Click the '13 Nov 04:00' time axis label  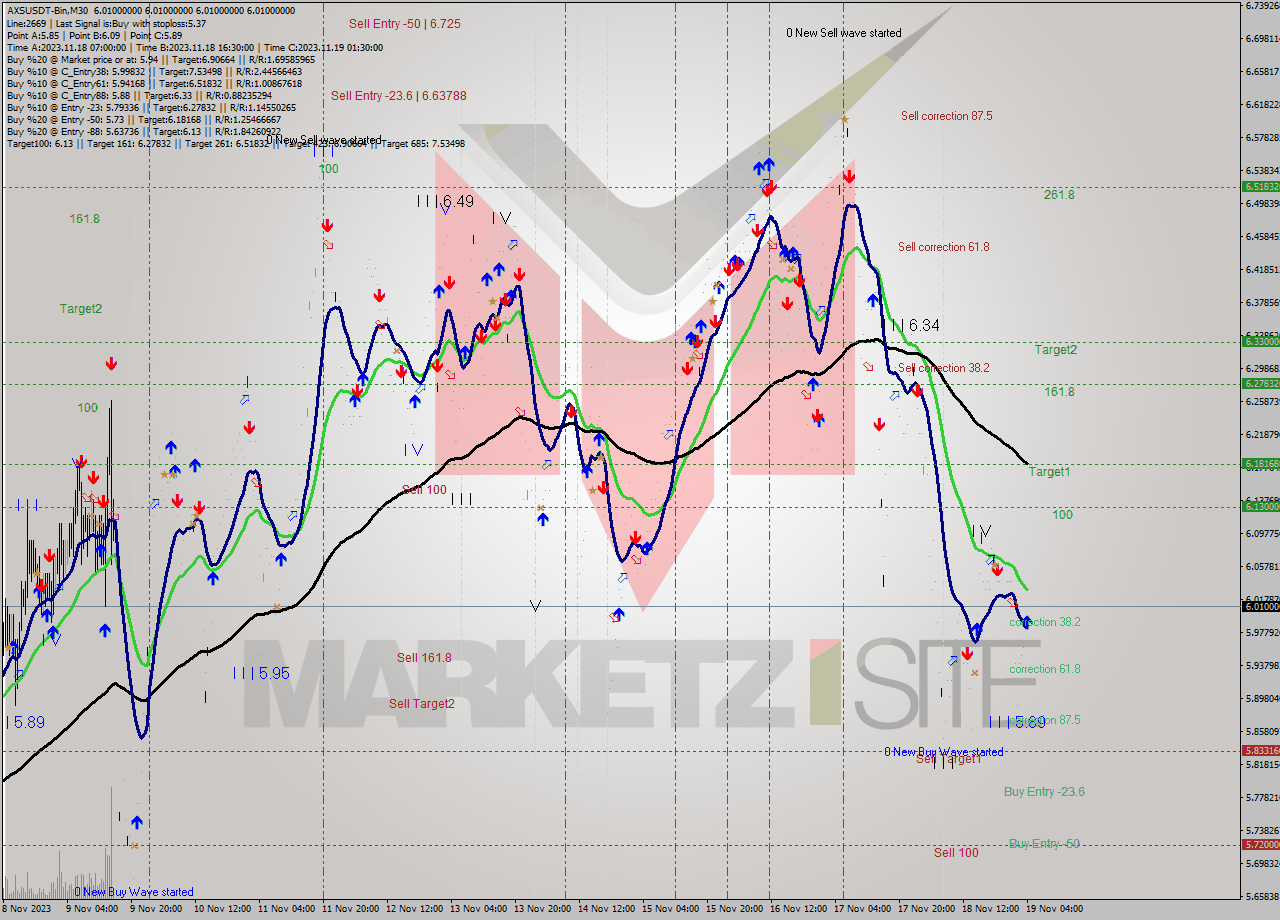point(479,909)
